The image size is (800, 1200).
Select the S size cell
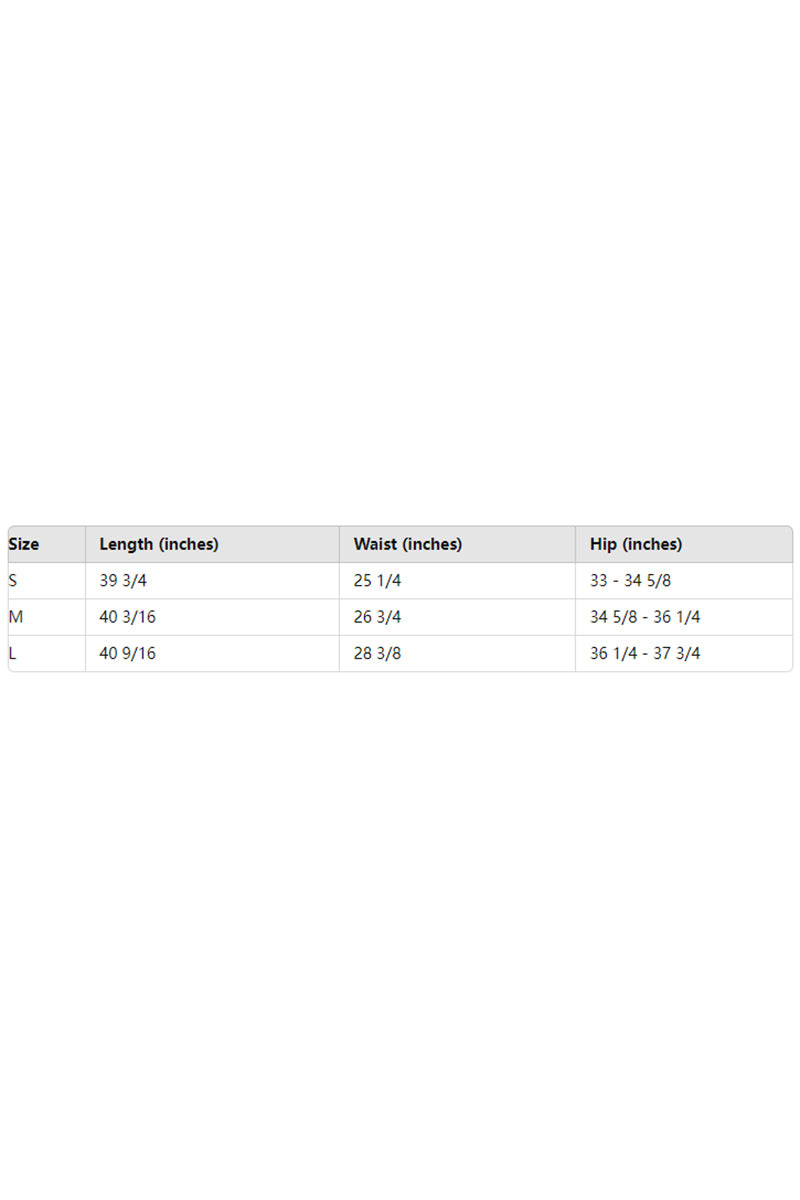13,580
